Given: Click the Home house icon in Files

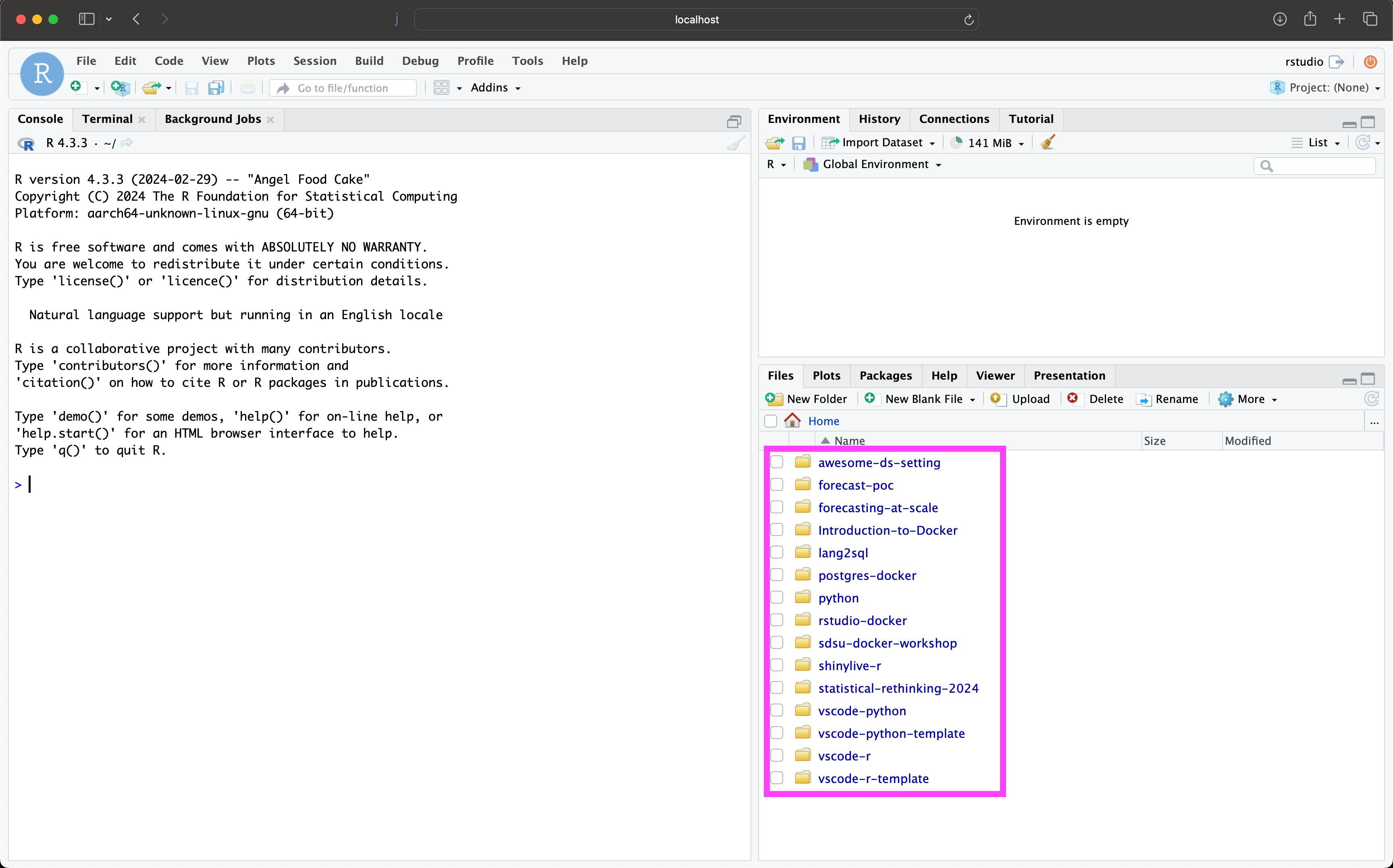Looking at the screenshot, I should tap(792, 421).
